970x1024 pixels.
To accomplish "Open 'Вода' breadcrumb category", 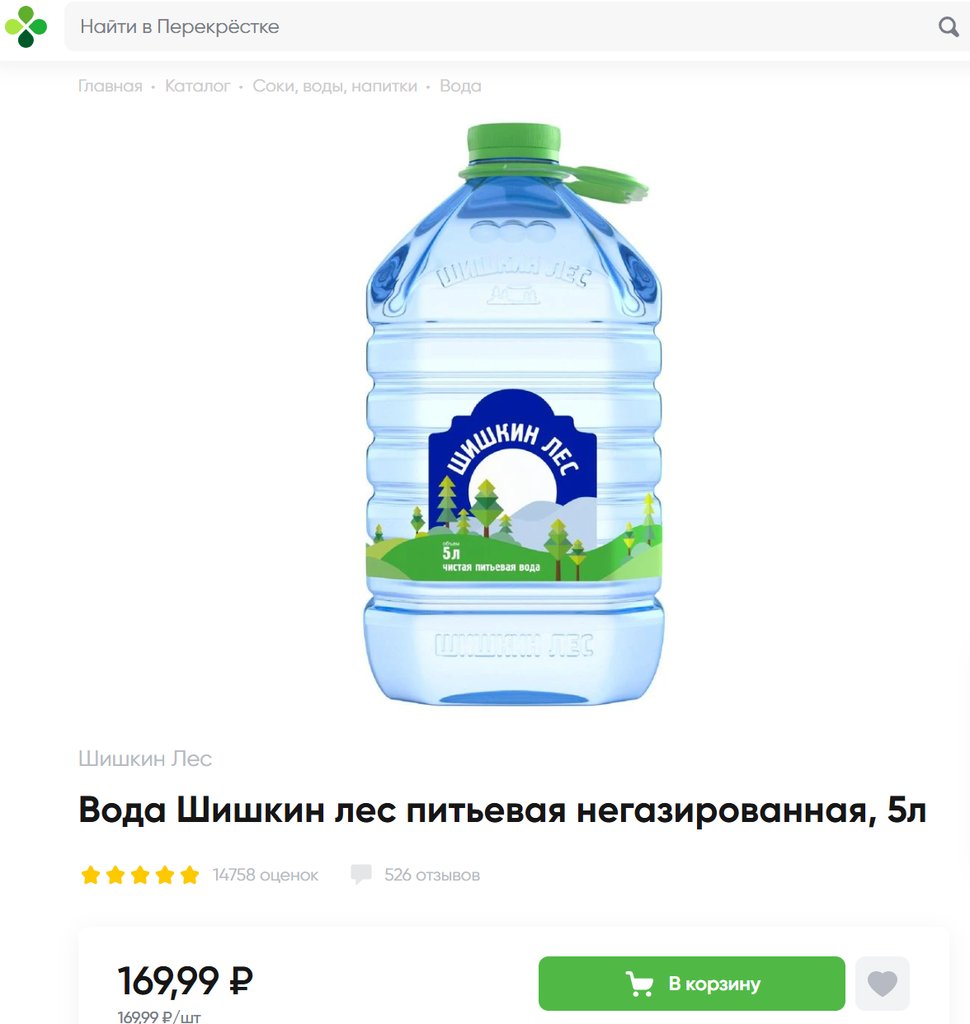I will [x=461, y=86].
